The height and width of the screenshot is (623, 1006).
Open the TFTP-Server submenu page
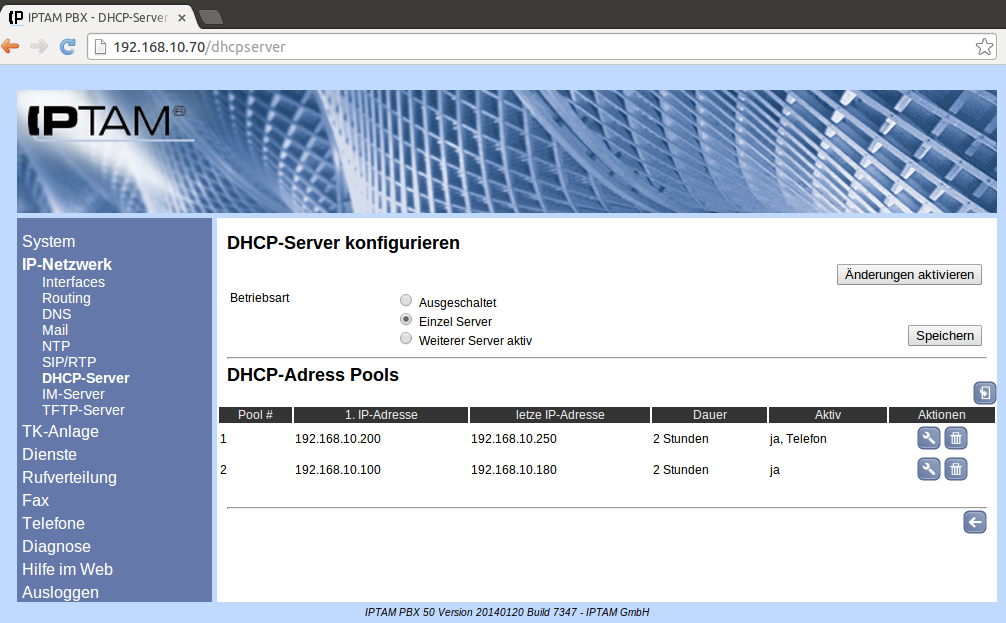click(x=83, y=410)
